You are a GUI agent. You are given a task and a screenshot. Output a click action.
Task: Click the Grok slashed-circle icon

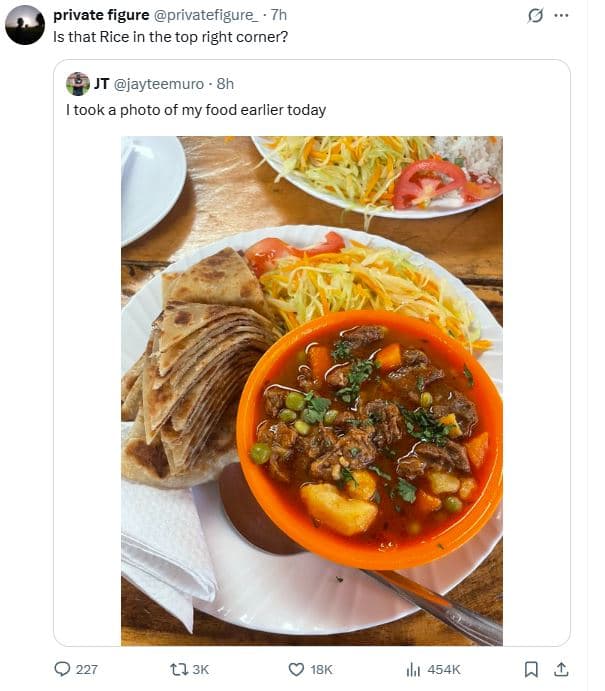[535, 16]
